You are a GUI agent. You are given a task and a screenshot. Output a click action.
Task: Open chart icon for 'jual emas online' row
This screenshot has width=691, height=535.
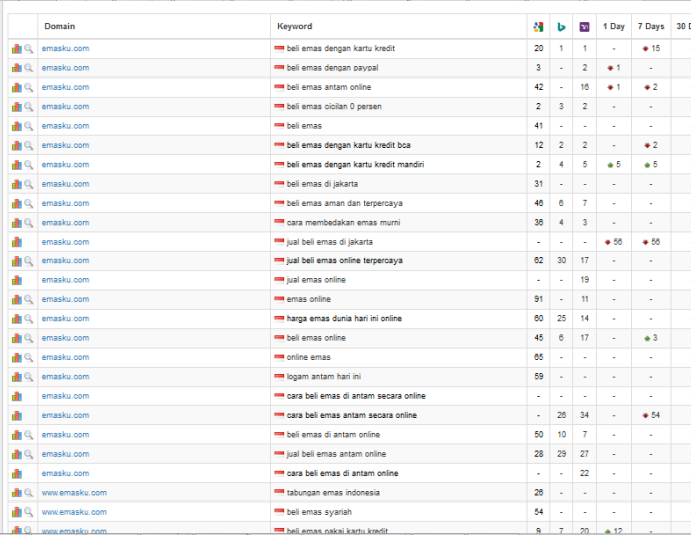coord(17,280)
